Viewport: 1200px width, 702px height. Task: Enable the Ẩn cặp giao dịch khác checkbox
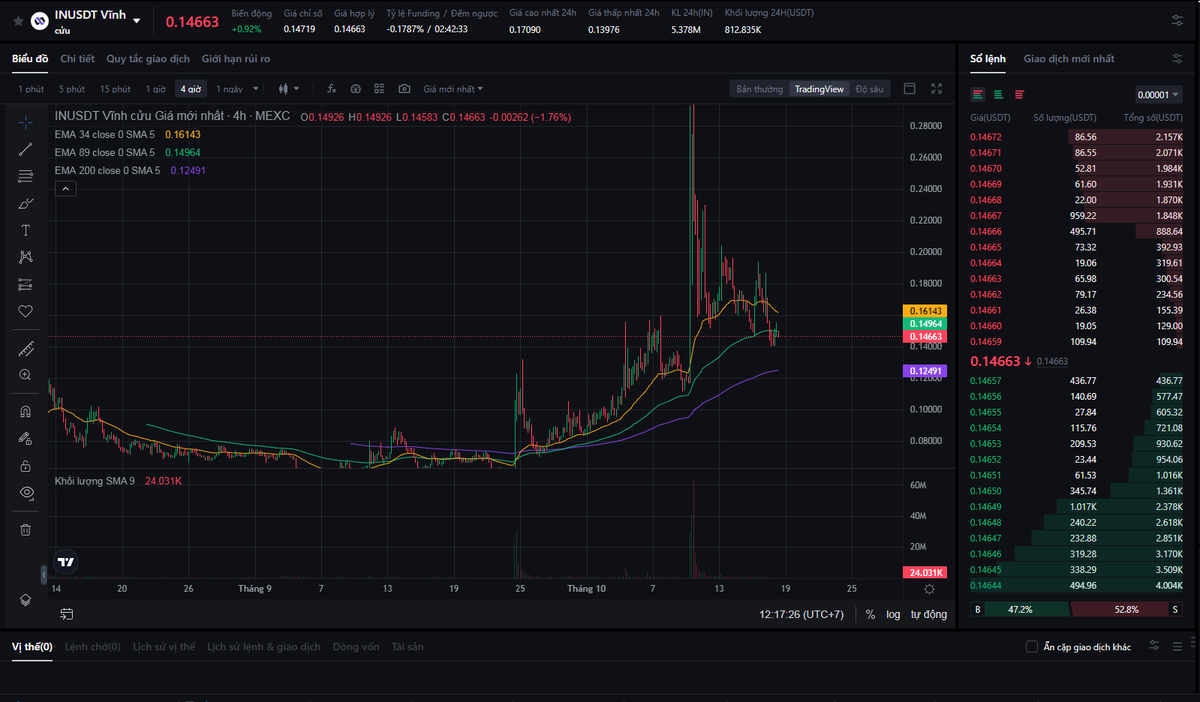1031,646
